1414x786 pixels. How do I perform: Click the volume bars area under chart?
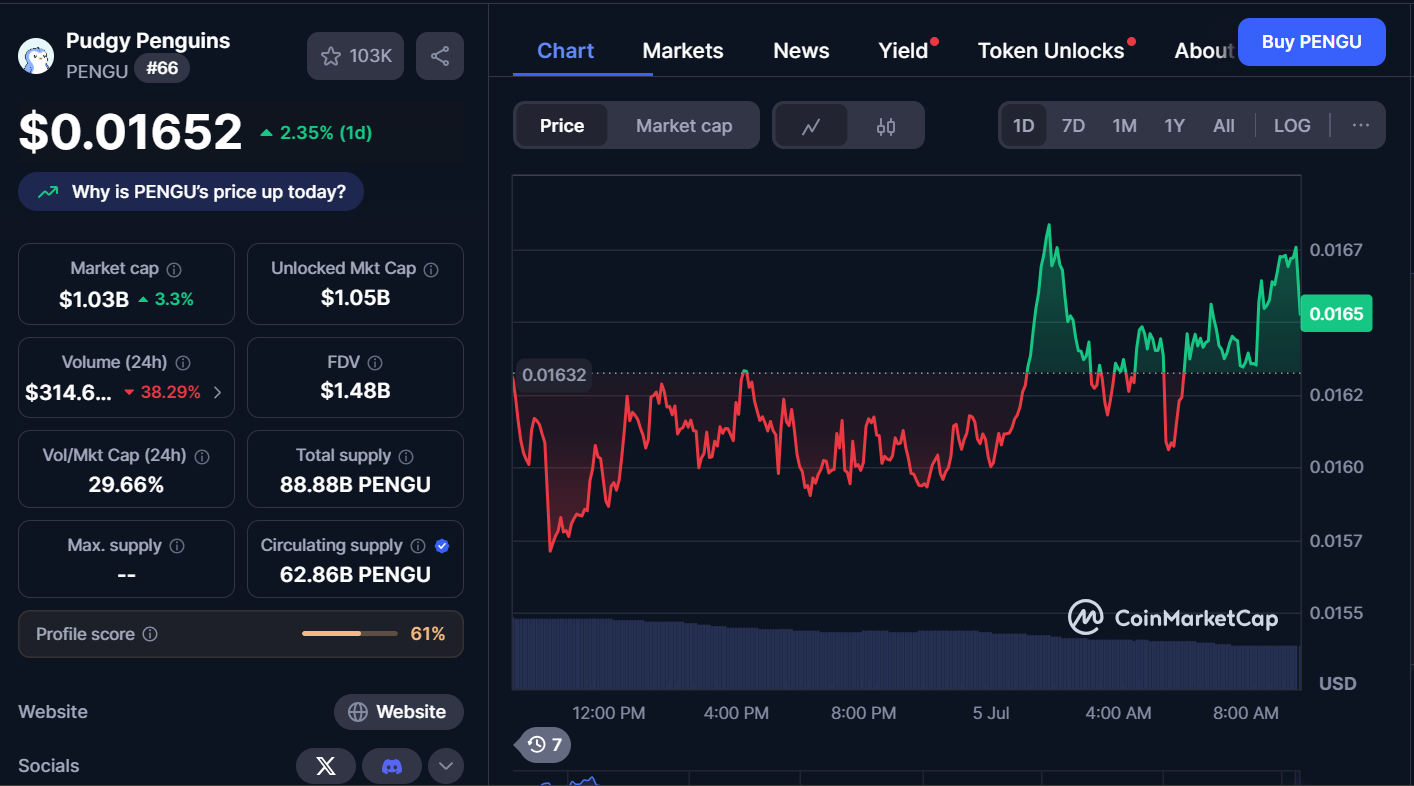(x=906, y=654)
